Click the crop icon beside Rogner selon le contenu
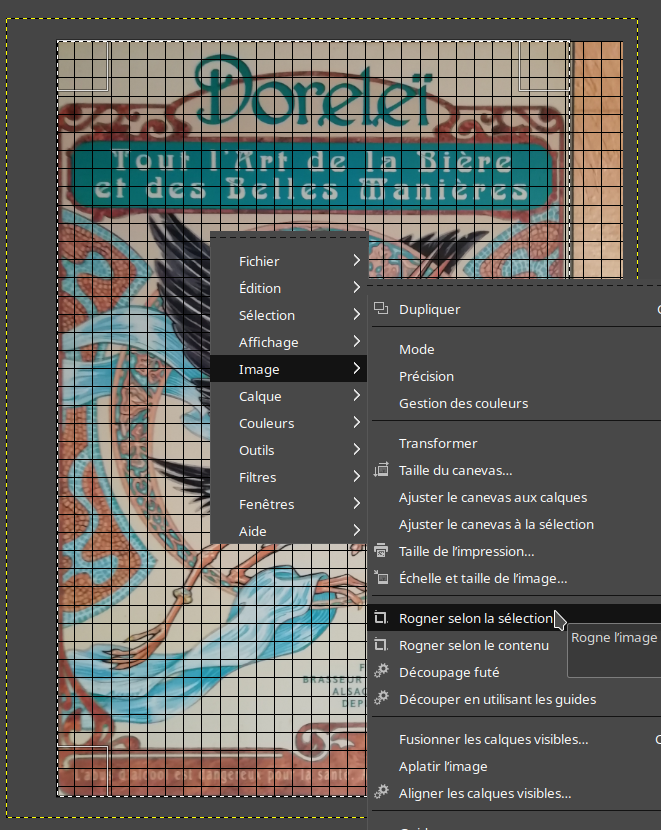The image size is (661, 830). point(381,645)
